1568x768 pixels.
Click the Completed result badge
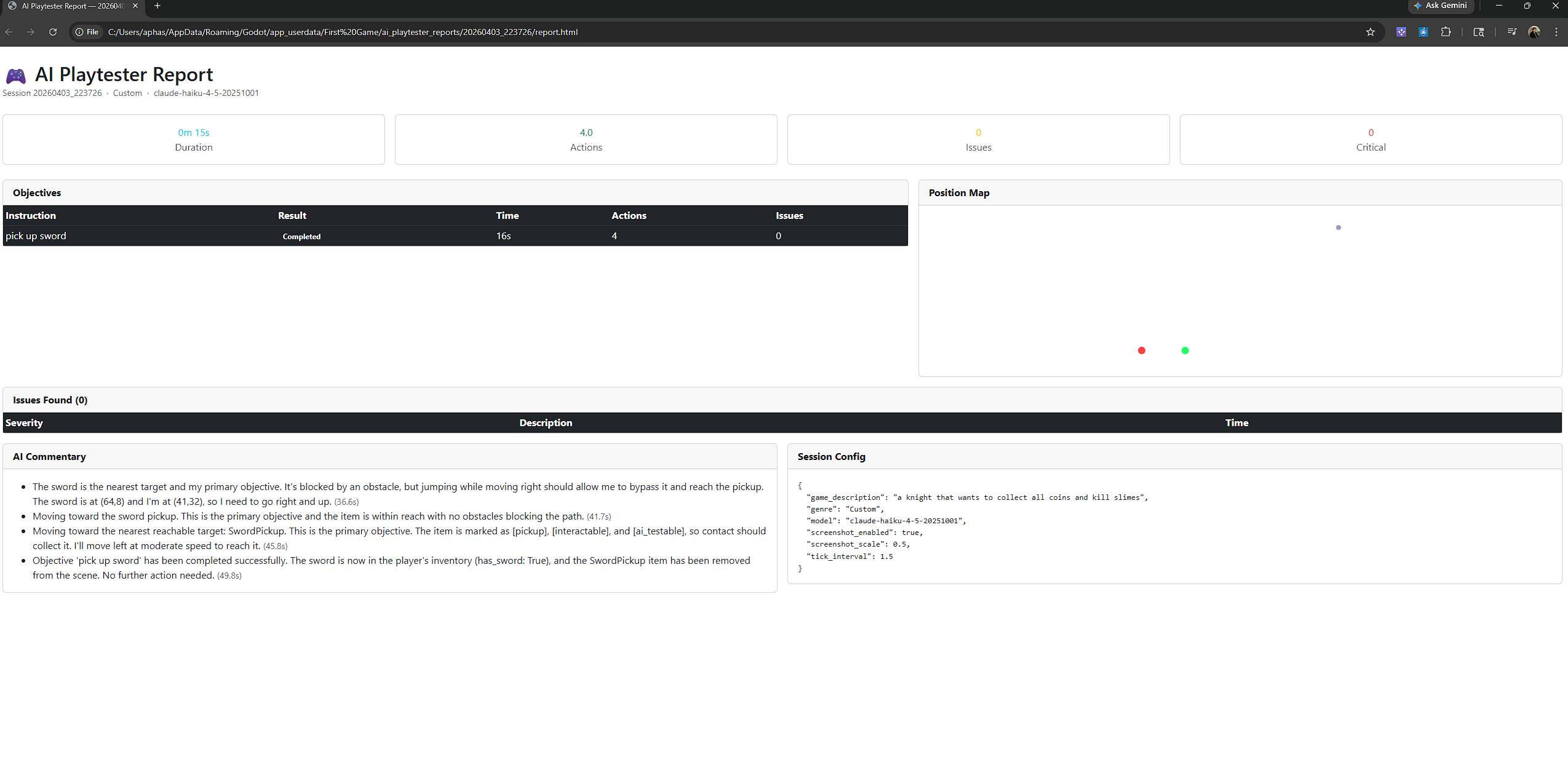301,236
